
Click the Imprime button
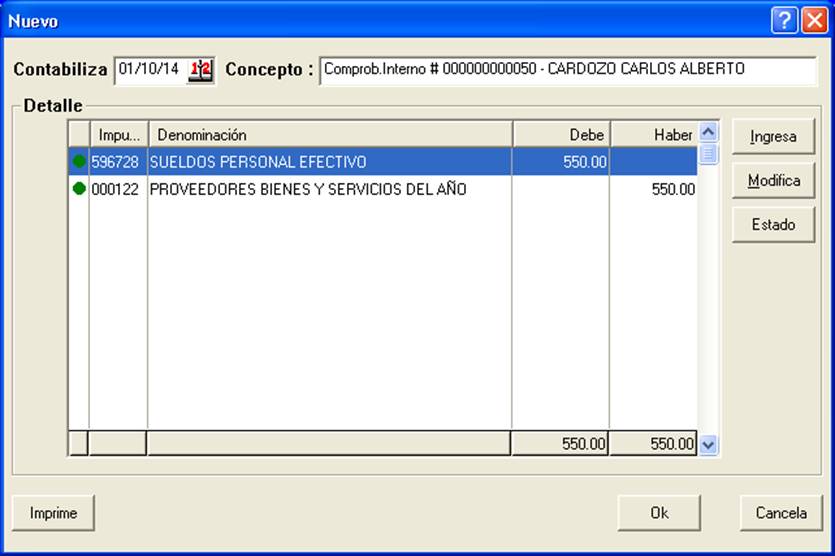(x=53, y=513)
